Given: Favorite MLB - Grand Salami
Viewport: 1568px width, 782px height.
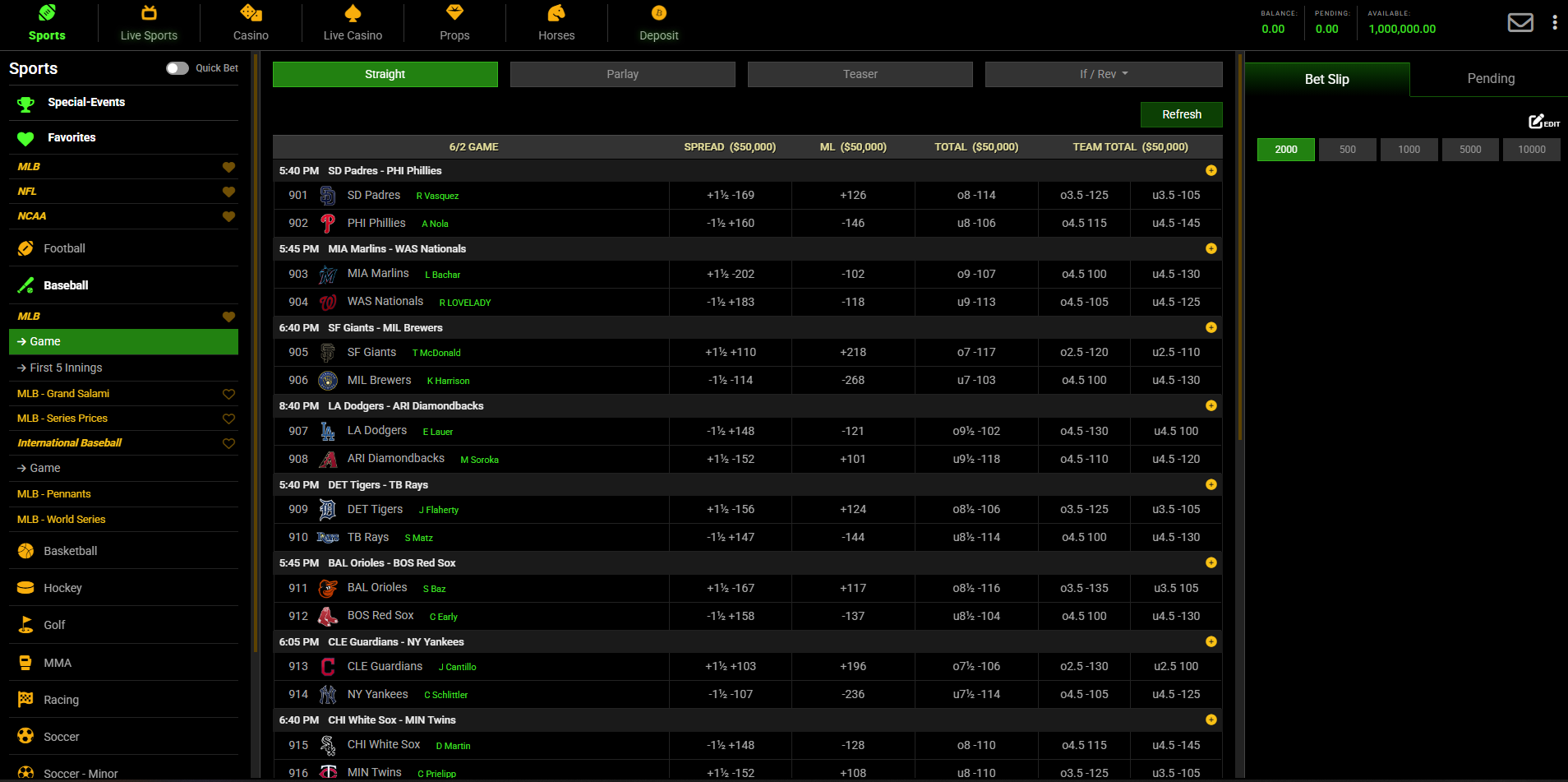Looking at the screenshot, I should pos(228,394).
